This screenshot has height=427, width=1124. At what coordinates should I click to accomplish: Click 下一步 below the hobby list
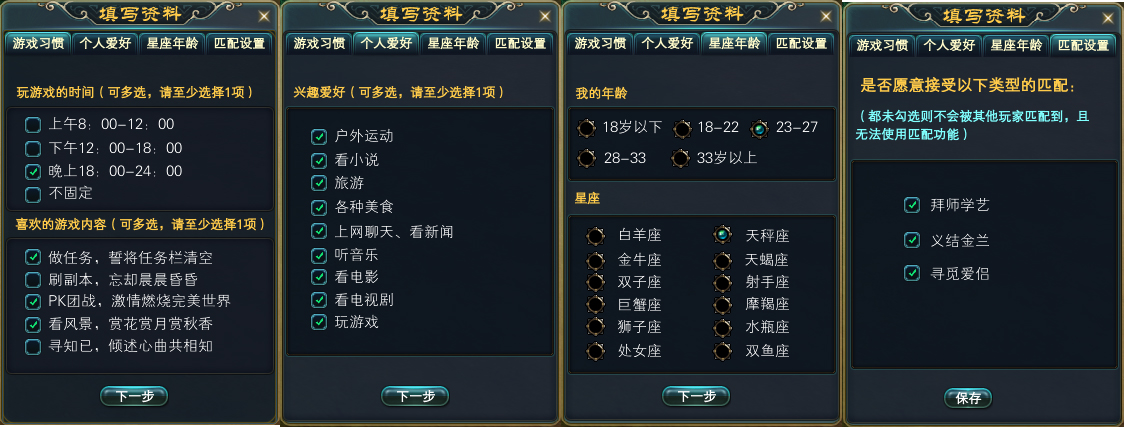[x=414, y=396]
